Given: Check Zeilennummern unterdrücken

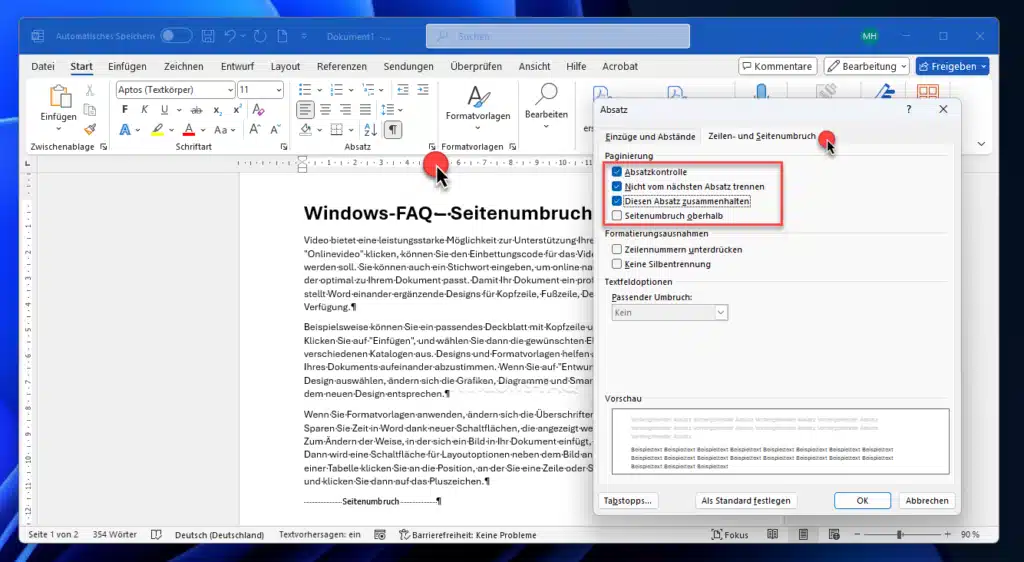Looking at the screenshot, I should coord(616,249).
